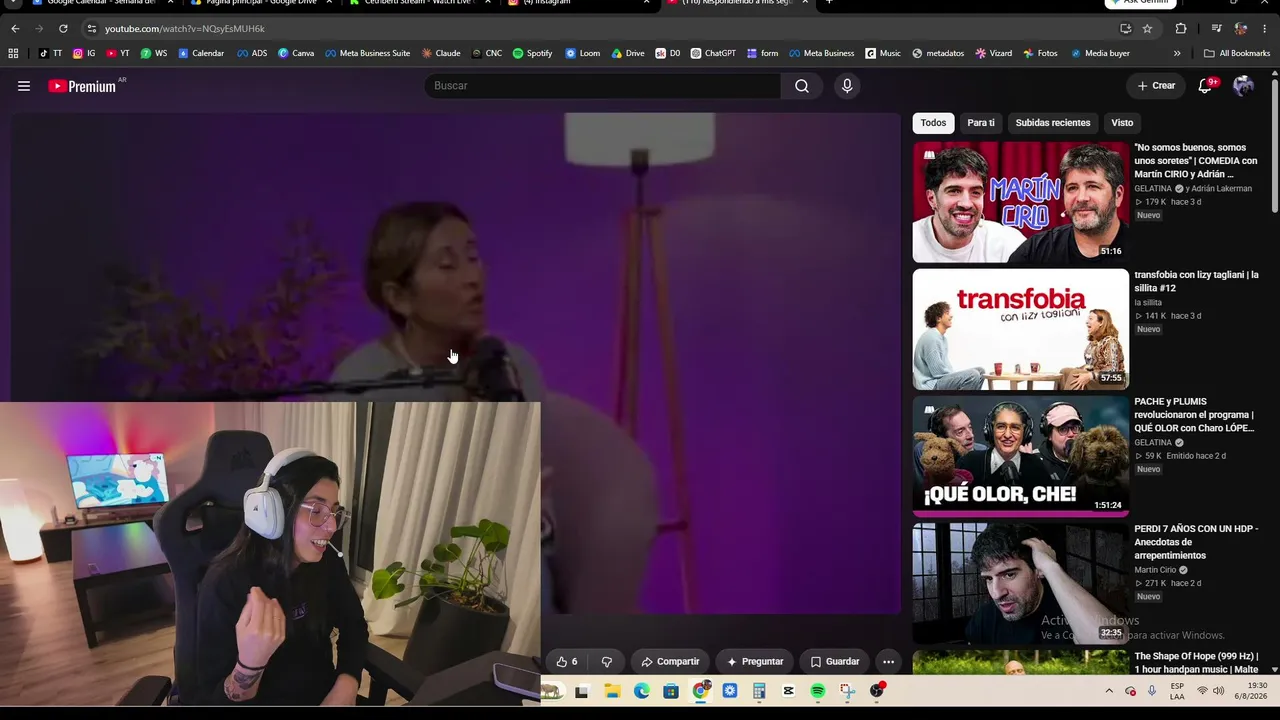Open the YouTube hamburger guide menu
The image size is (1280, 720).
[24, 86]
